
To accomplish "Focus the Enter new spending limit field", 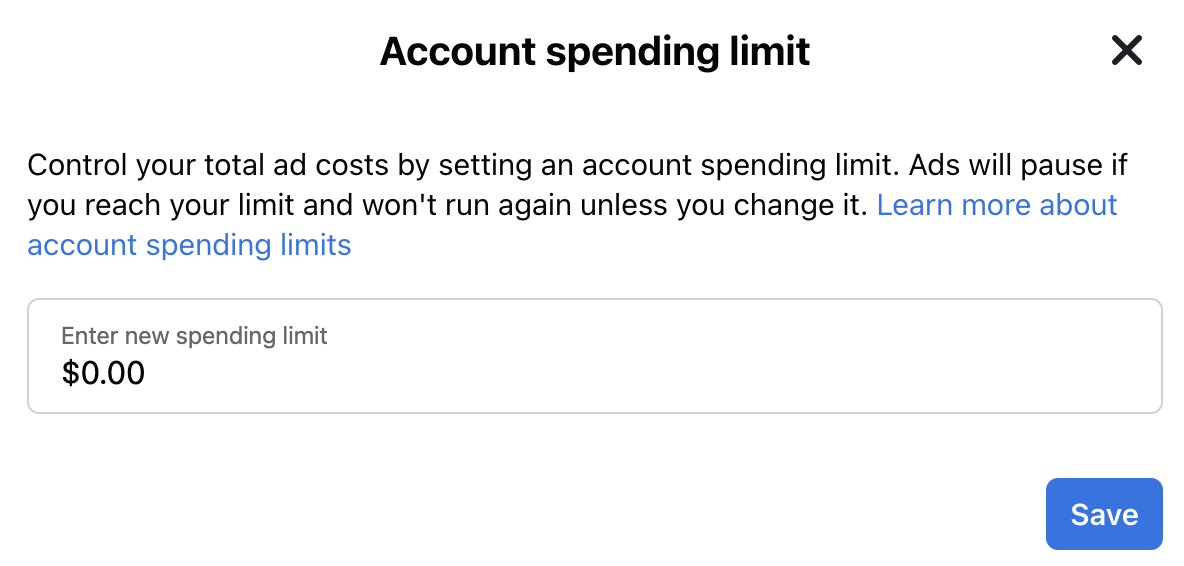I will (x=594, y=356).
